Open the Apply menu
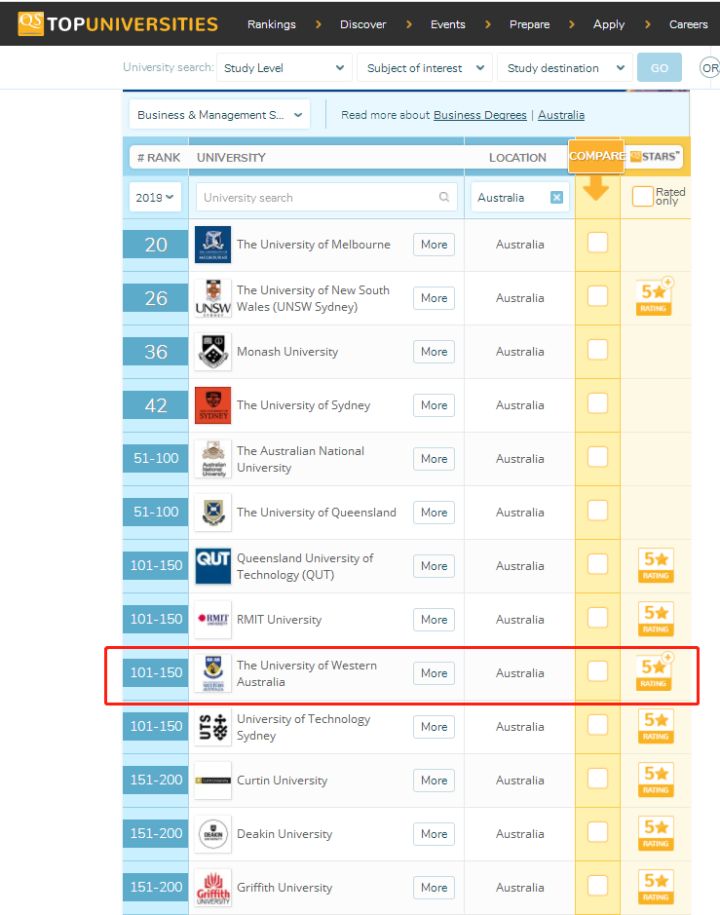Image resolution: width=720 pixels, height=915 pixels. click(609, 24)
